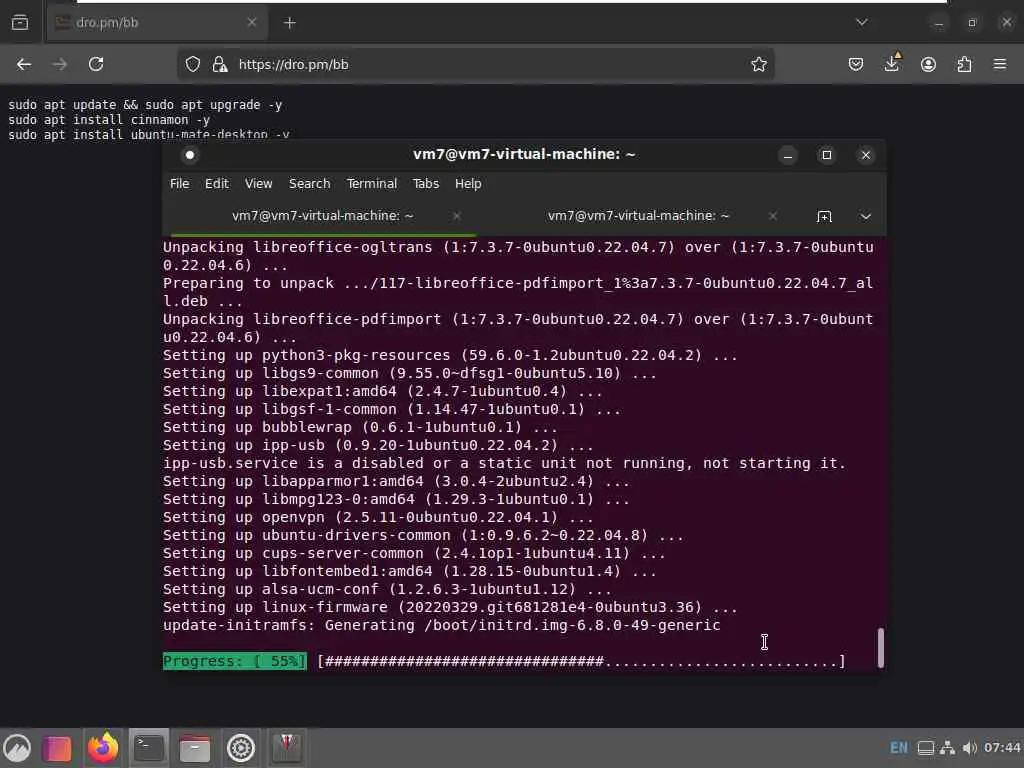The width and height of the screenshot is (1024, 768).
Task: Open the taskbar applications menu launcher
Action: coord(17,748)
